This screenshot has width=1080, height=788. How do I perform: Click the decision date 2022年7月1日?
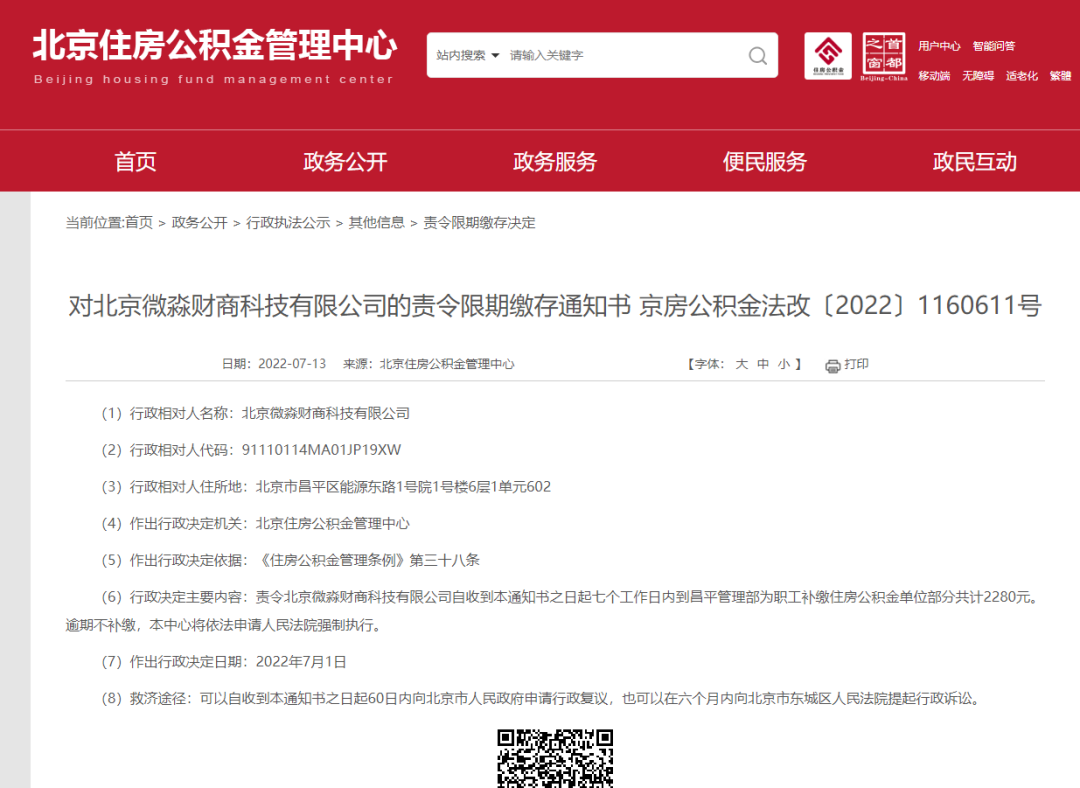pyautogui.click(x=301, y=661)
